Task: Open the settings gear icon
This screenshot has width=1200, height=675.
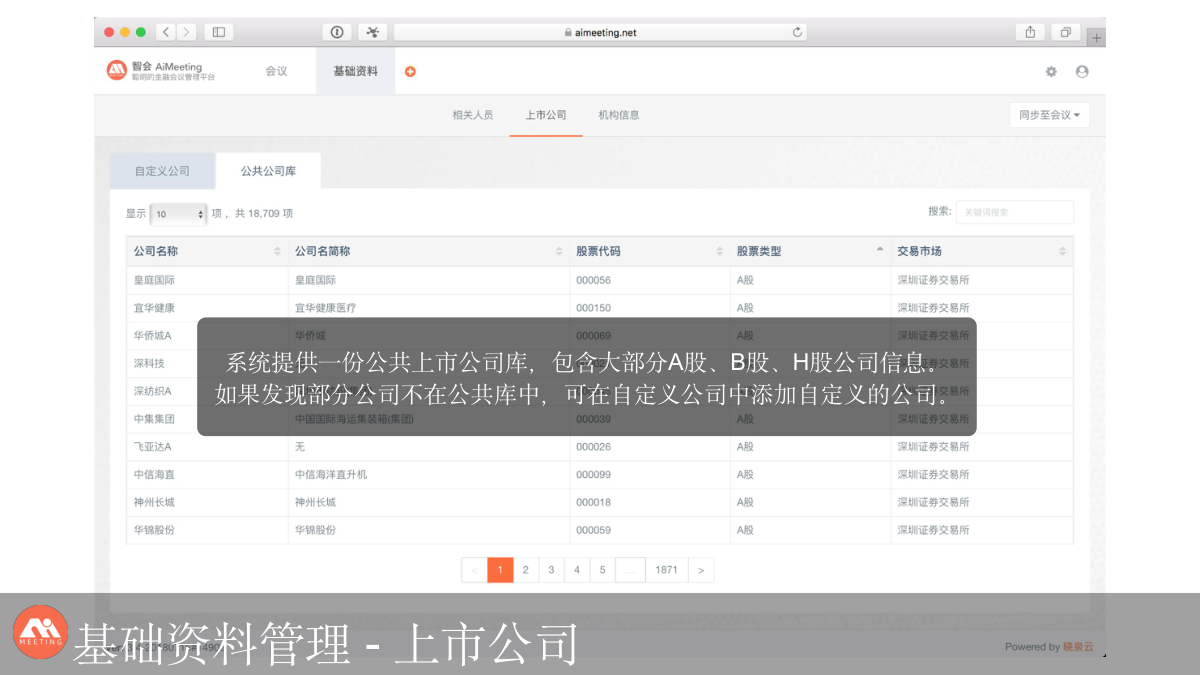Action: pos(1051,72)
